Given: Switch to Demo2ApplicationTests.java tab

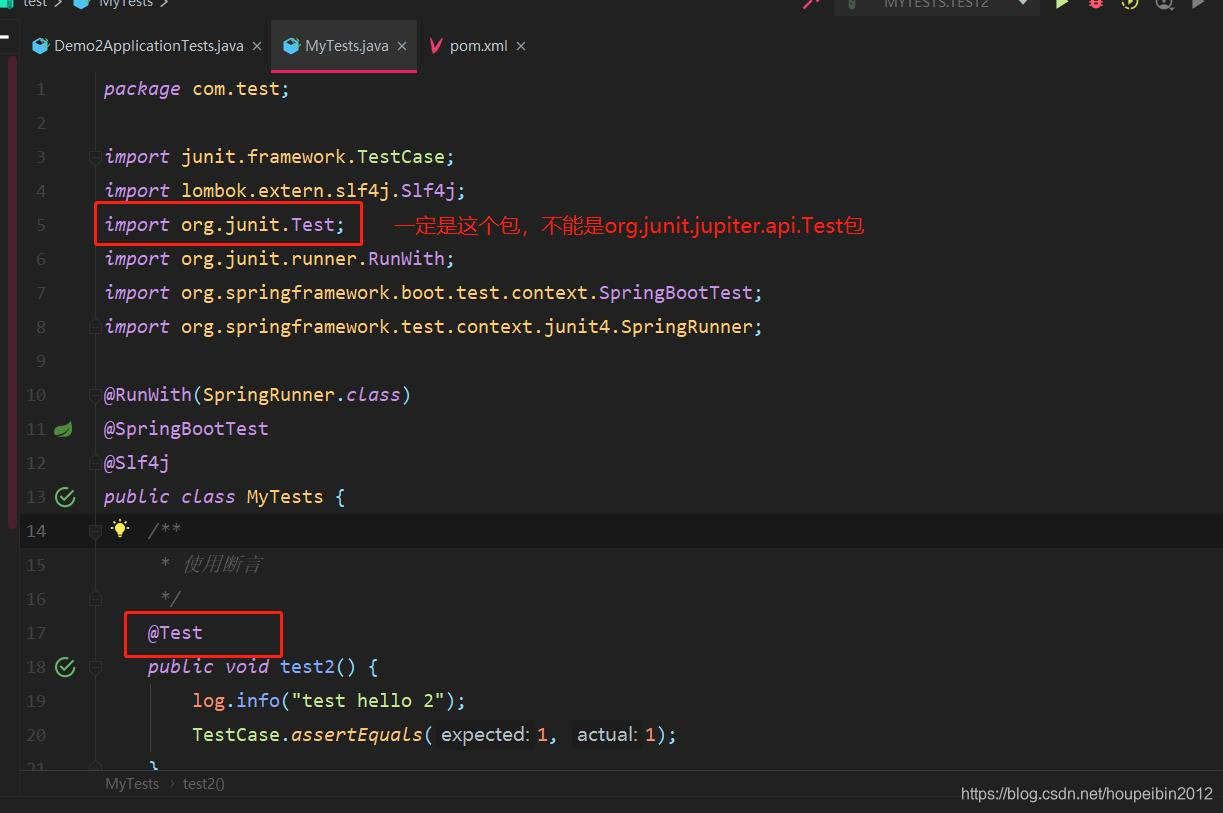Looking at the screenshot, I should [x=148, y=46].
